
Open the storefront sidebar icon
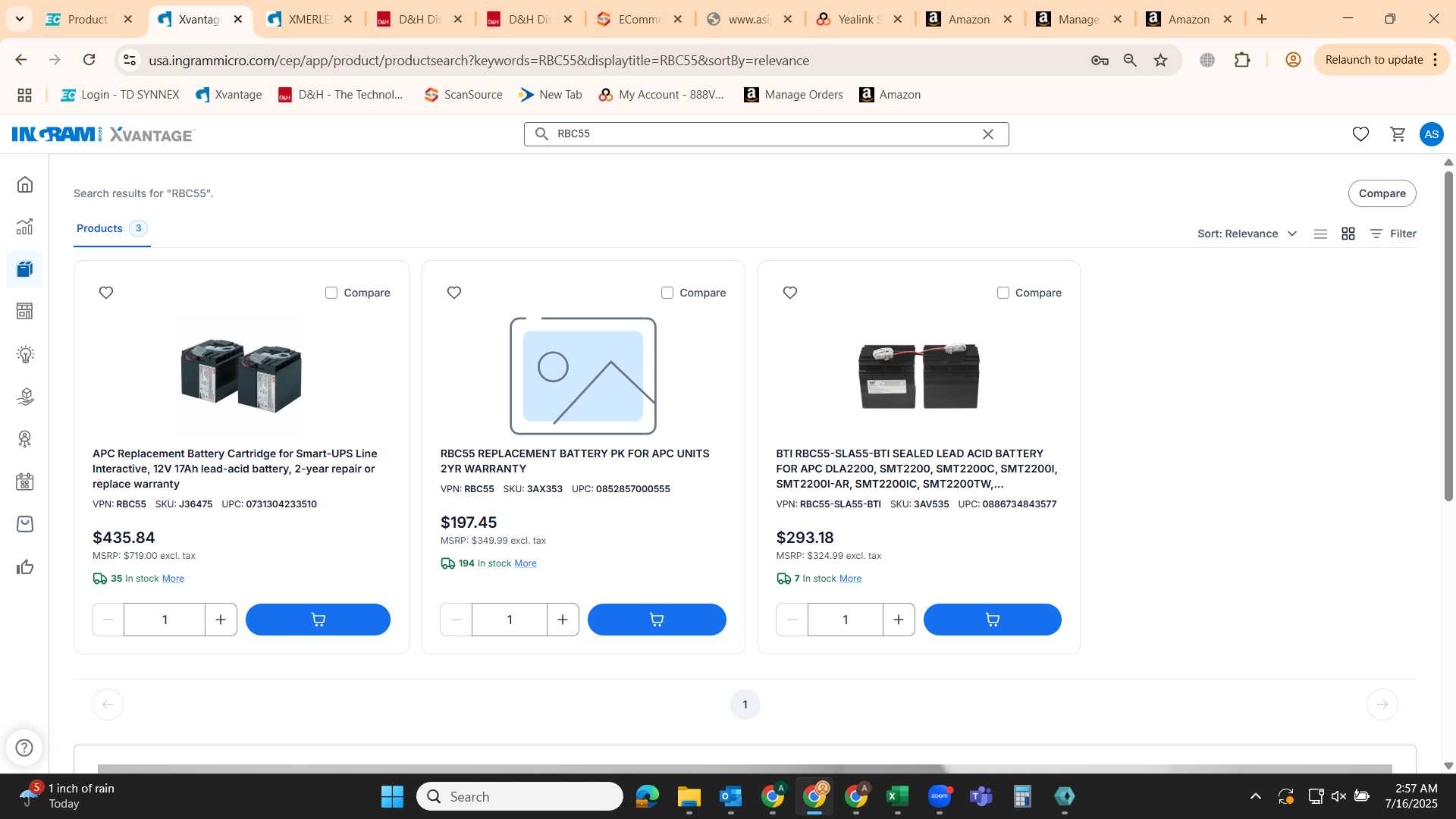25,311
